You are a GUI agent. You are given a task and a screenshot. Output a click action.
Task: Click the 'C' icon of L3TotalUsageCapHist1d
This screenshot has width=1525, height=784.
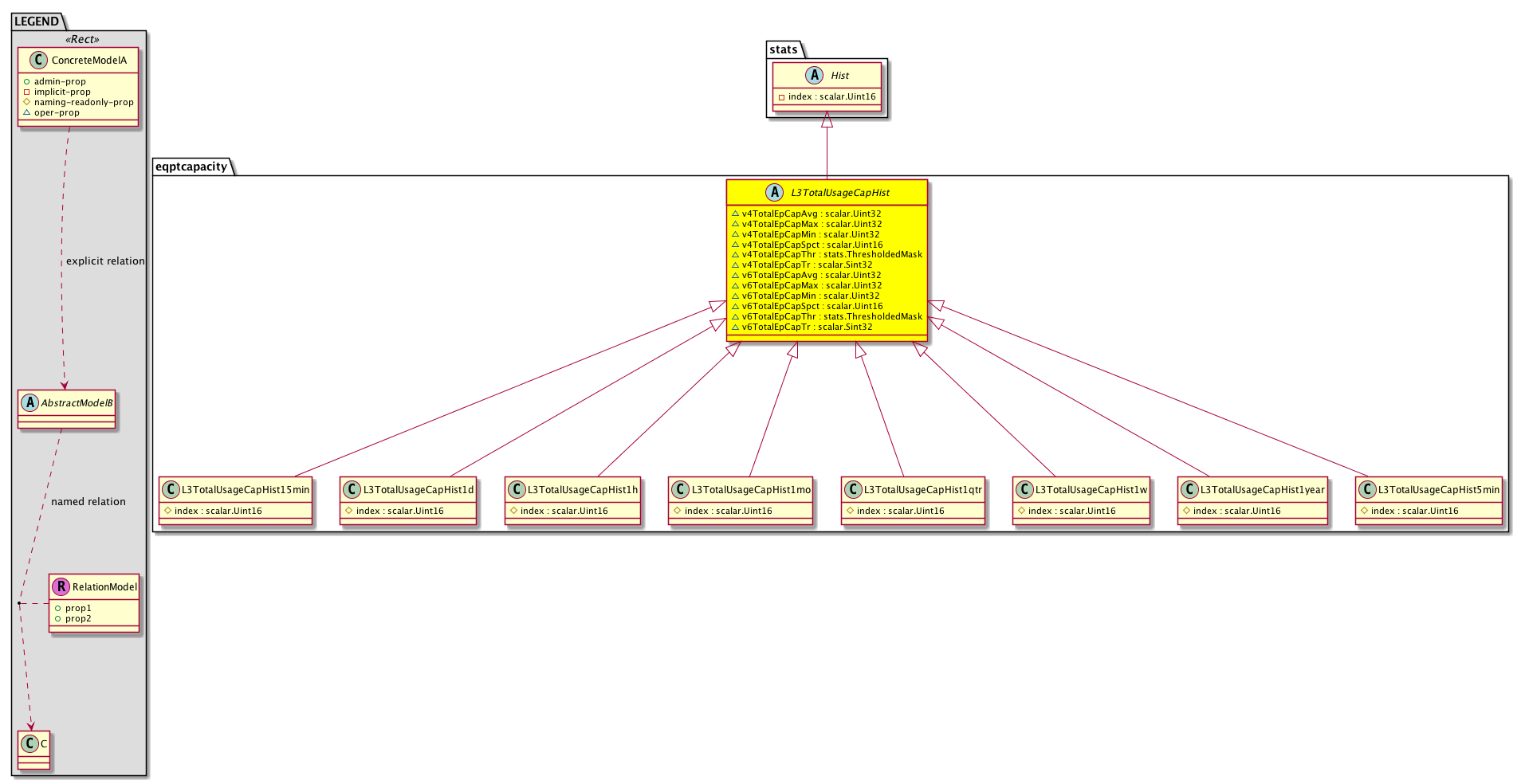(352, 490)
